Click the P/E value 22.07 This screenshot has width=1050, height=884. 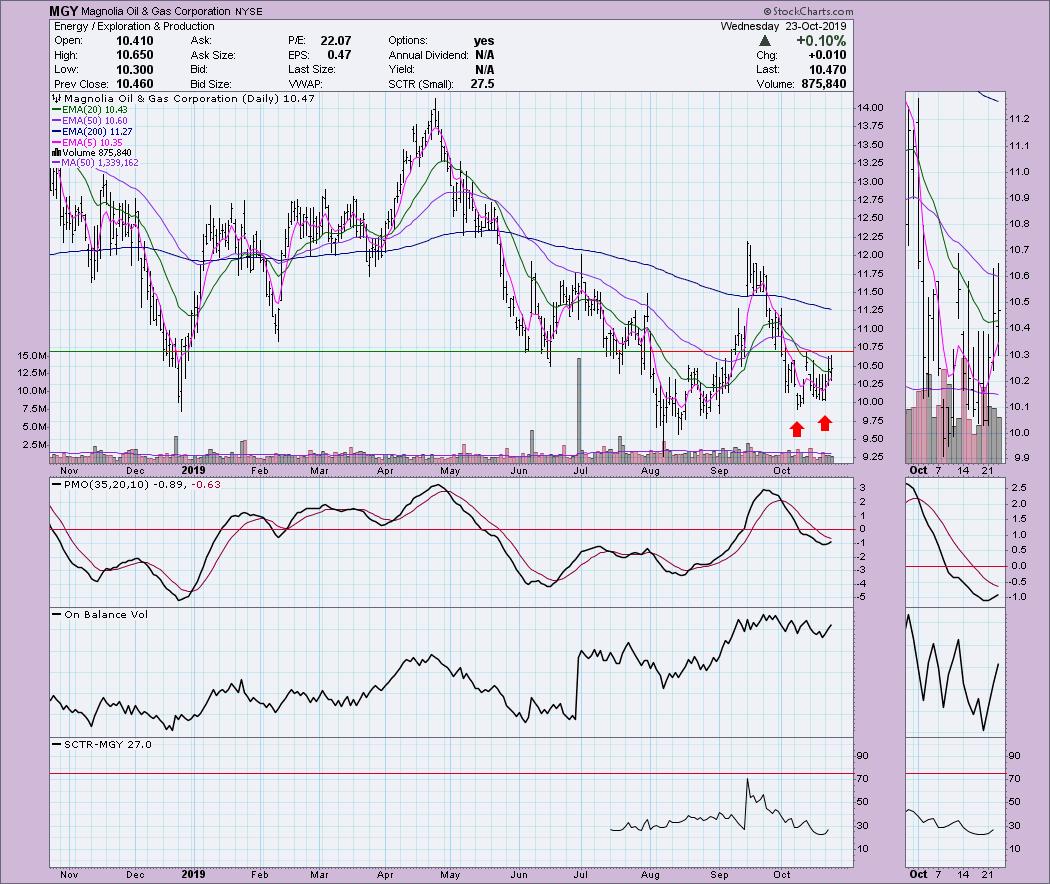click(x=335, y=41)
